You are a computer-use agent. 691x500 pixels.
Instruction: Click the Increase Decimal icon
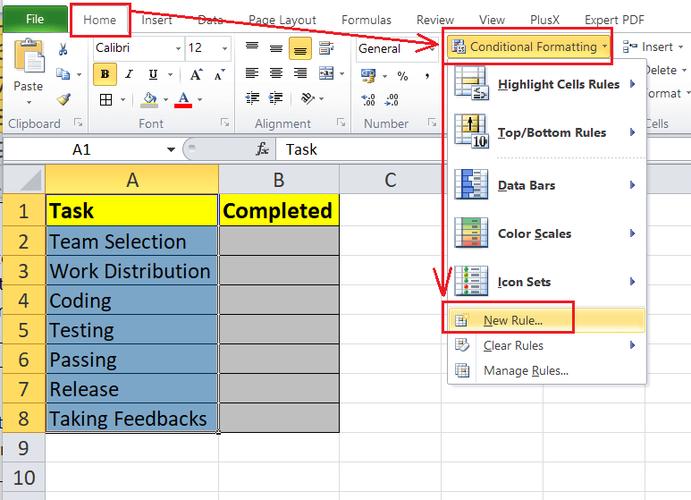pos(368,100)
